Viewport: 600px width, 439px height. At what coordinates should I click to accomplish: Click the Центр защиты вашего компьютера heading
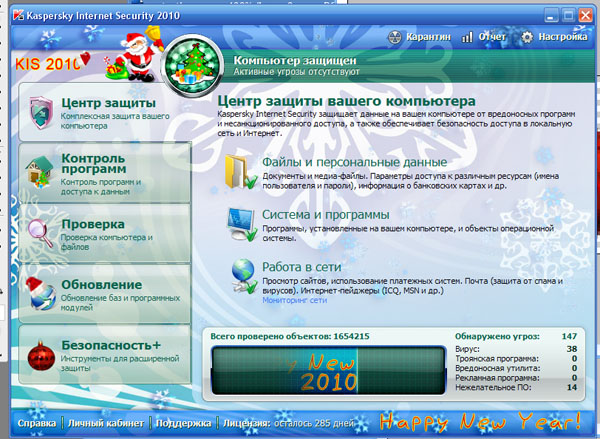(x=346, y=101)
